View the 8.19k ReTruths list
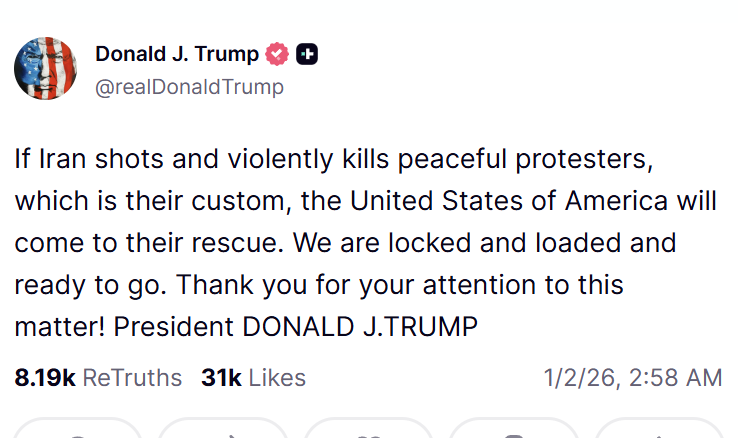This screenshot has width=738, height=438. (98, 378)
